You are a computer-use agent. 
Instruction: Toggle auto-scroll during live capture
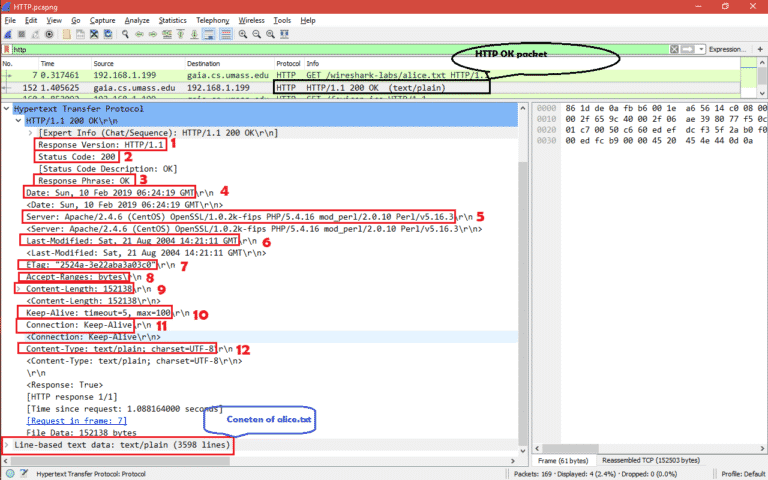click(209, 34)
